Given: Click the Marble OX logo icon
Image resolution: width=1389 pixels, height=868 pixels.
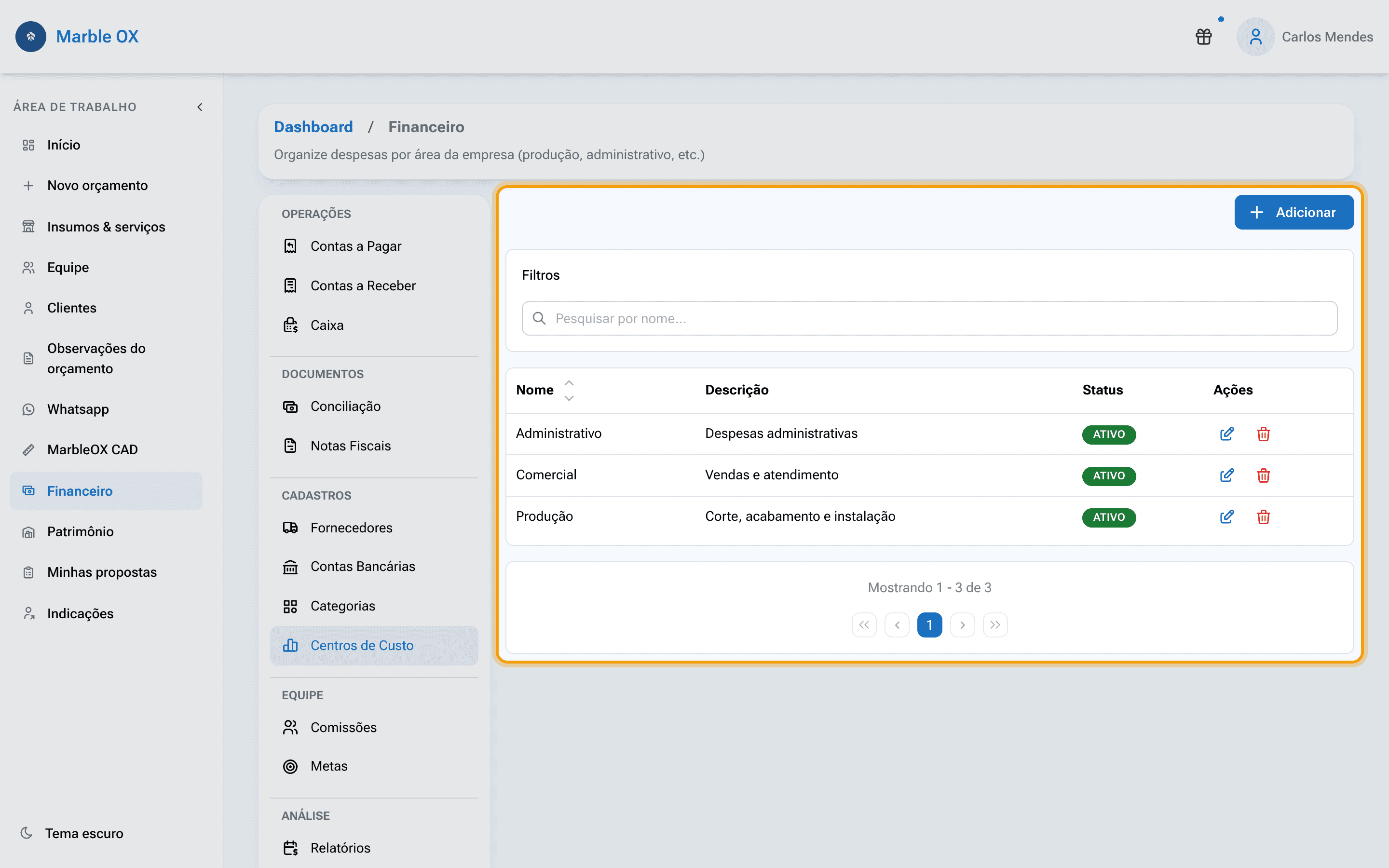Looking at the screenshot, I should pos(31,37).
